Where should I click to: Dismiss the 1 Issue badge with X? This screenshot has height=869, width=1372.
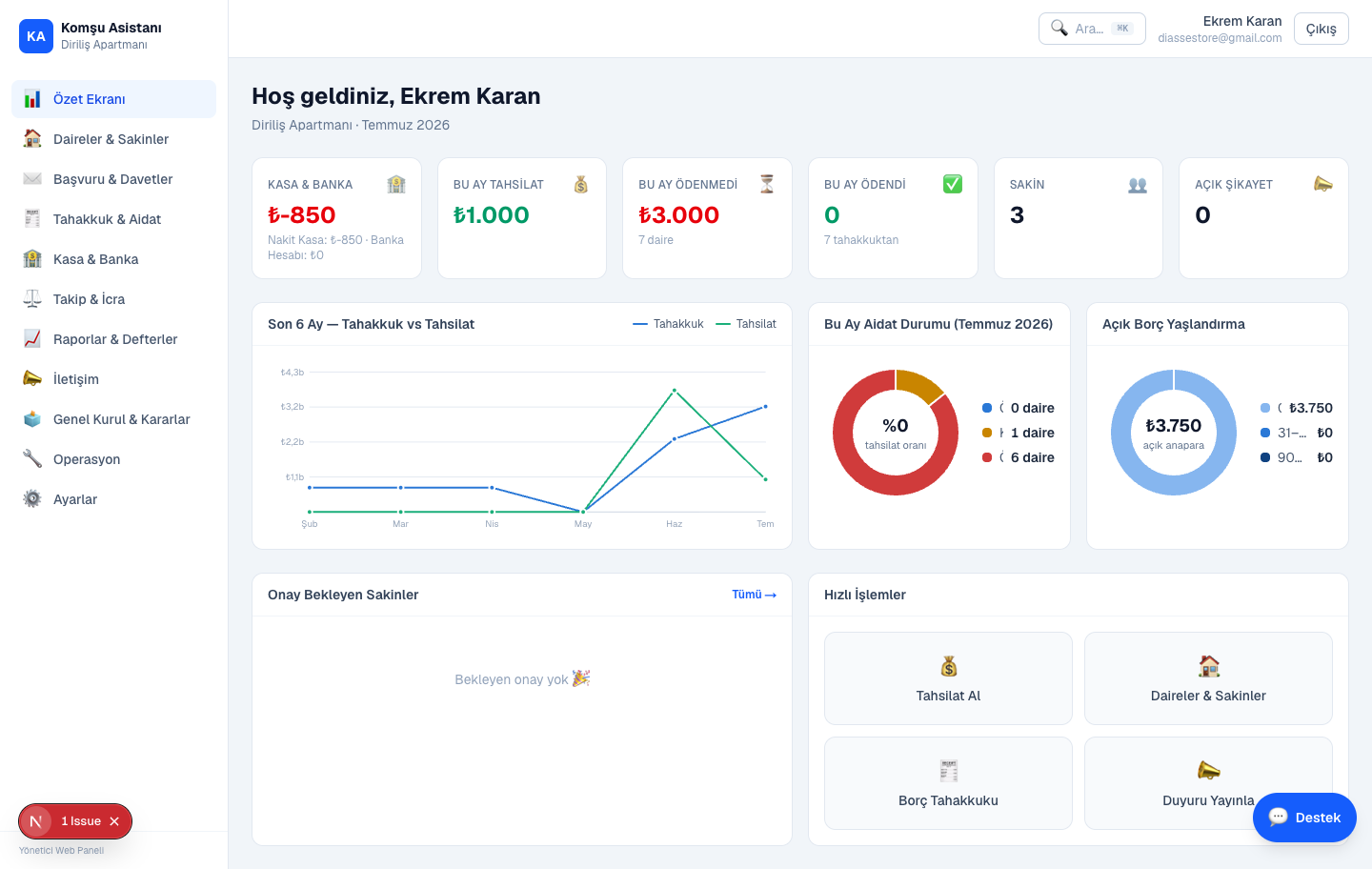coord(114,821)
